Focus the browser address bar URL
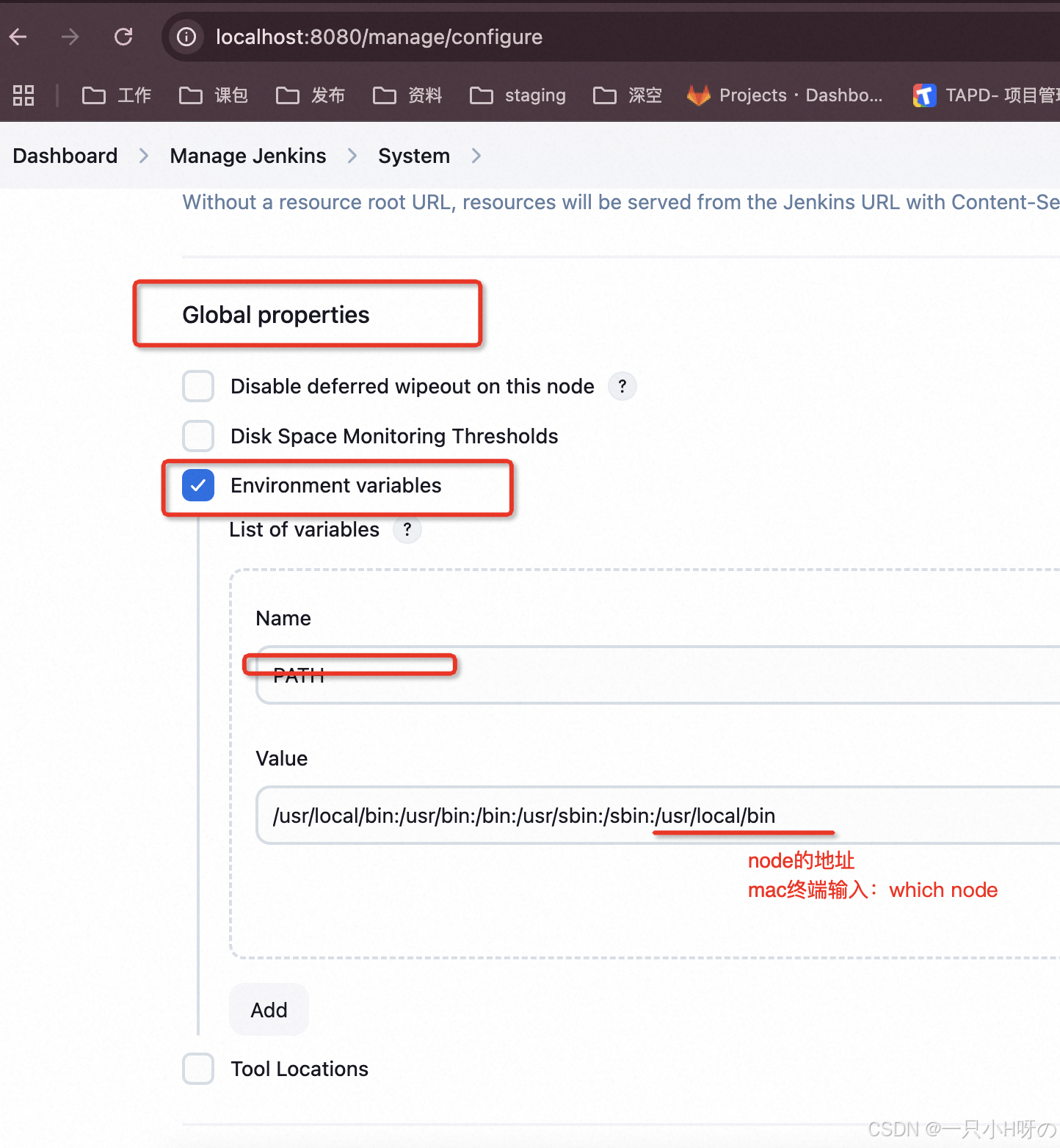1060x1148 pixels. [x=379, y=37]
